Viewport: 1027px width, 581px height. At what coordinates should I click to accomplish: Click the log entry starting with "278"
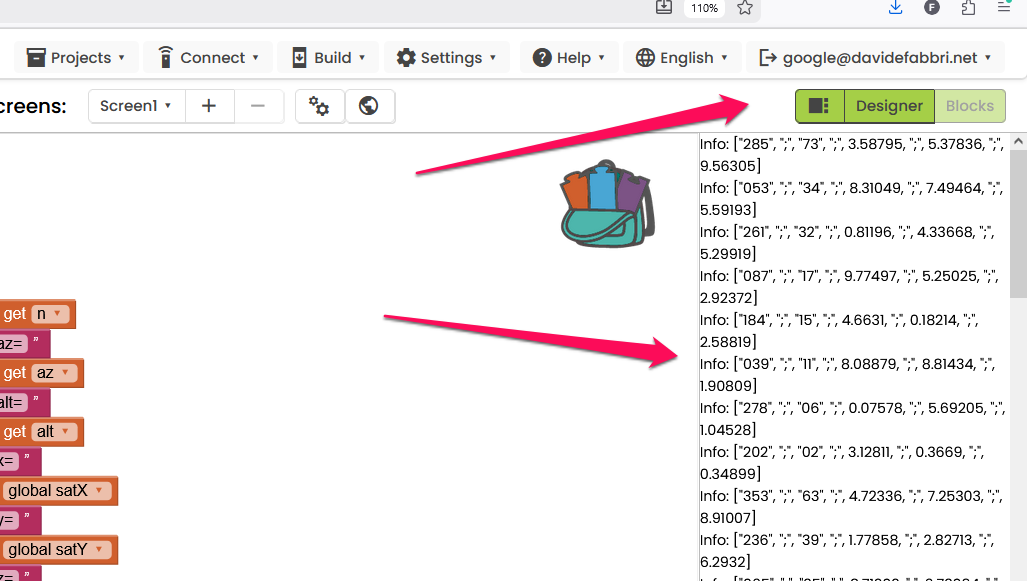(852, 419)
